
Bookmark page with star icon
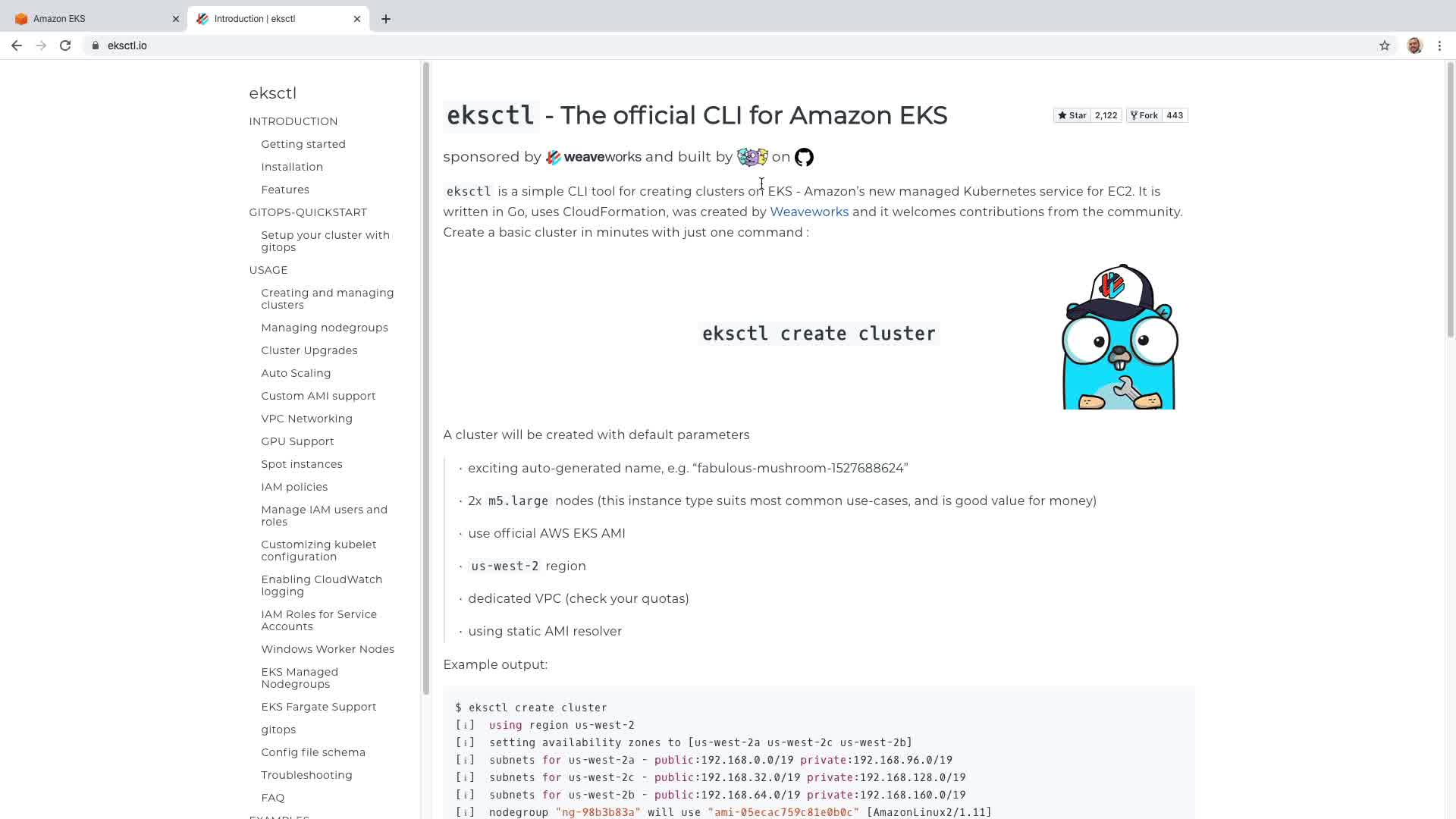pyautogui.click(x=1384, y=45)
